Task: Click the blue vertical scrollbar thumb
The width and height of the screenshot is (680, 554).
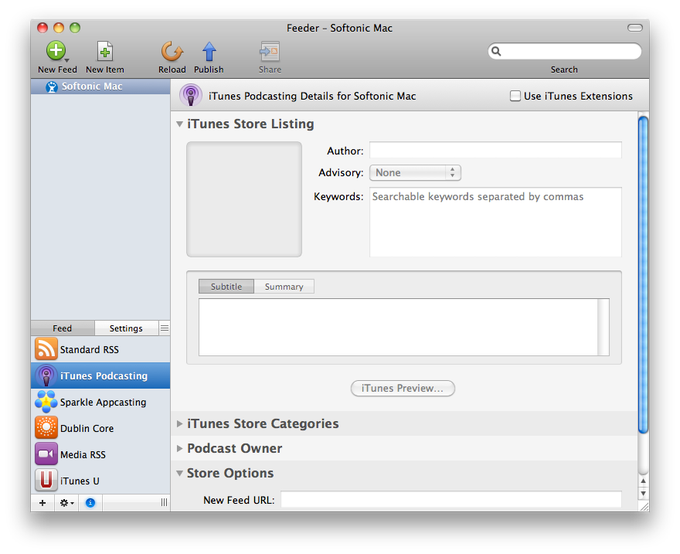Action: (643, 274)
